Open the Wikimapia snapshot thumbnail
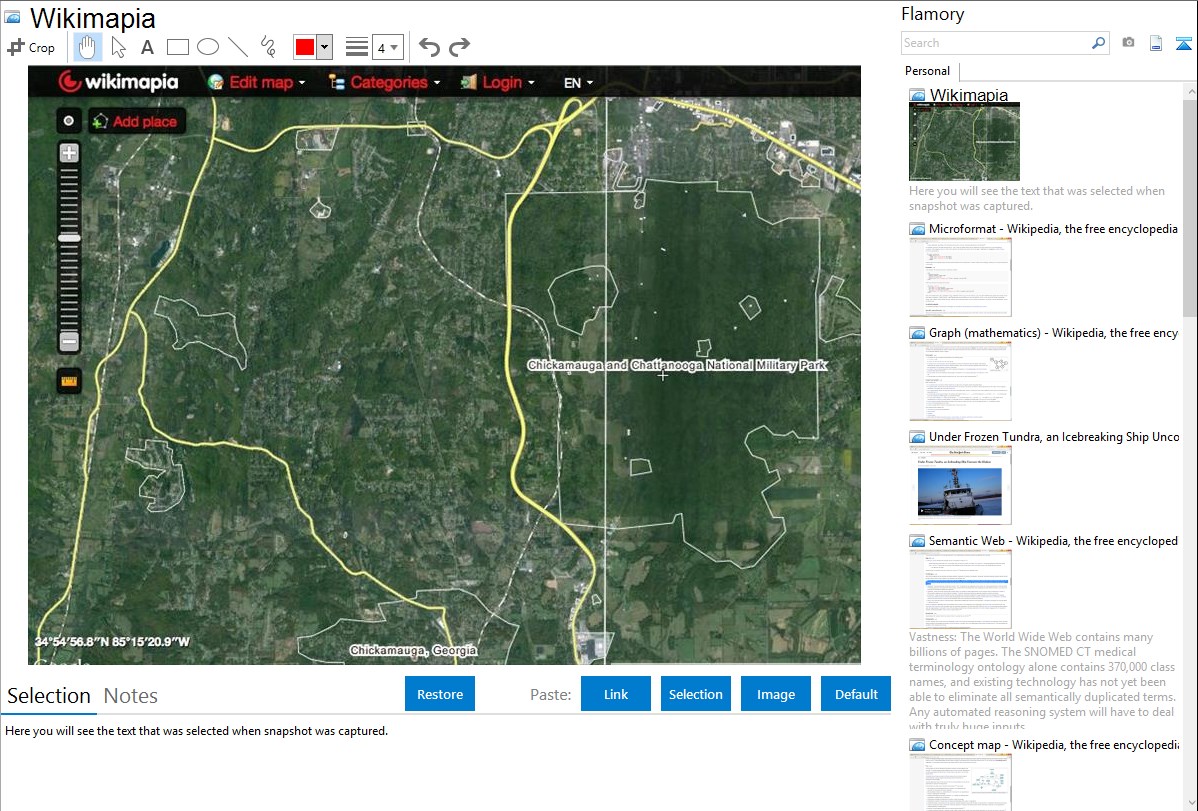 (x=964, y=141)
